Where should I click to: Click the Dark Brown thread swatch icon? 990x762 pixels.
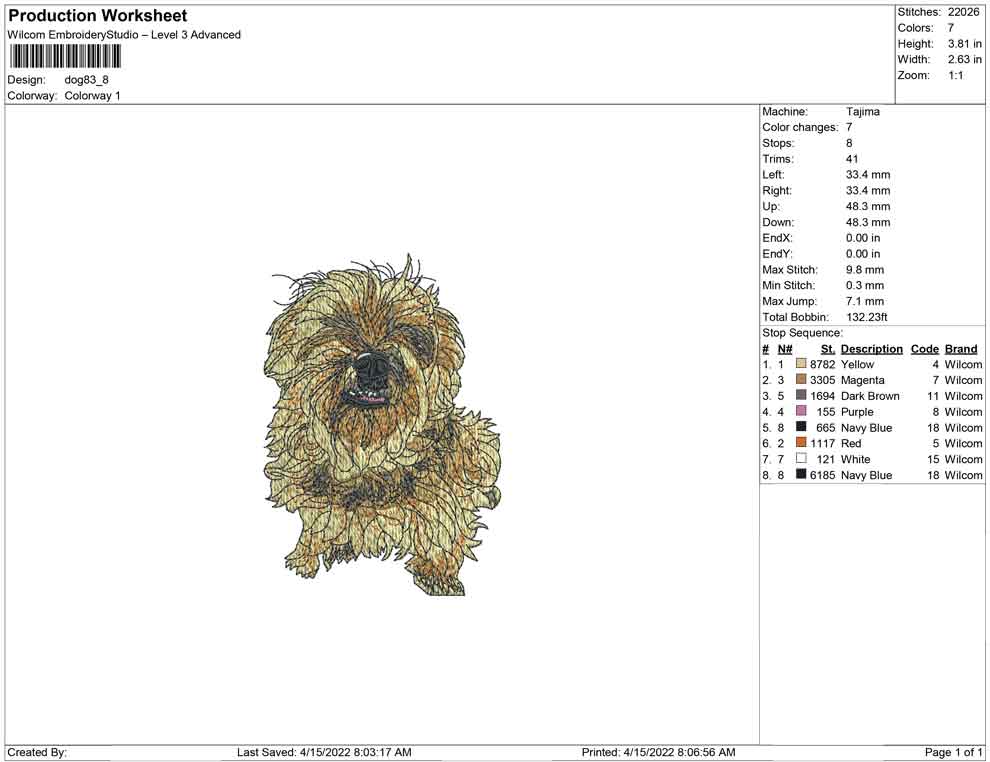click(x=799, y=396)
